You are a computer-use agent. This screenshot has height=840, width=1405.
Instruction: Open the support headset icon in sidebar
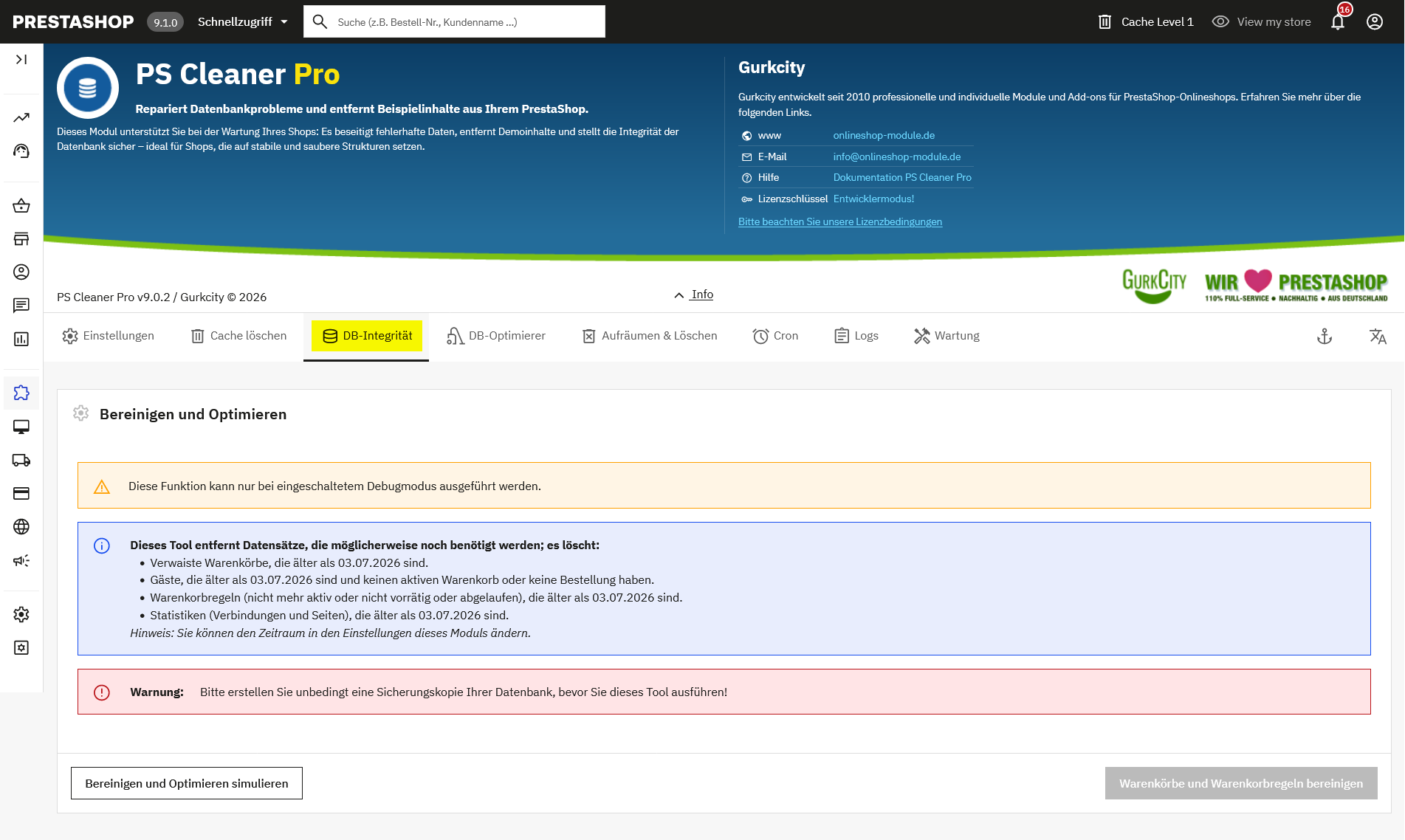pos(21,151)
